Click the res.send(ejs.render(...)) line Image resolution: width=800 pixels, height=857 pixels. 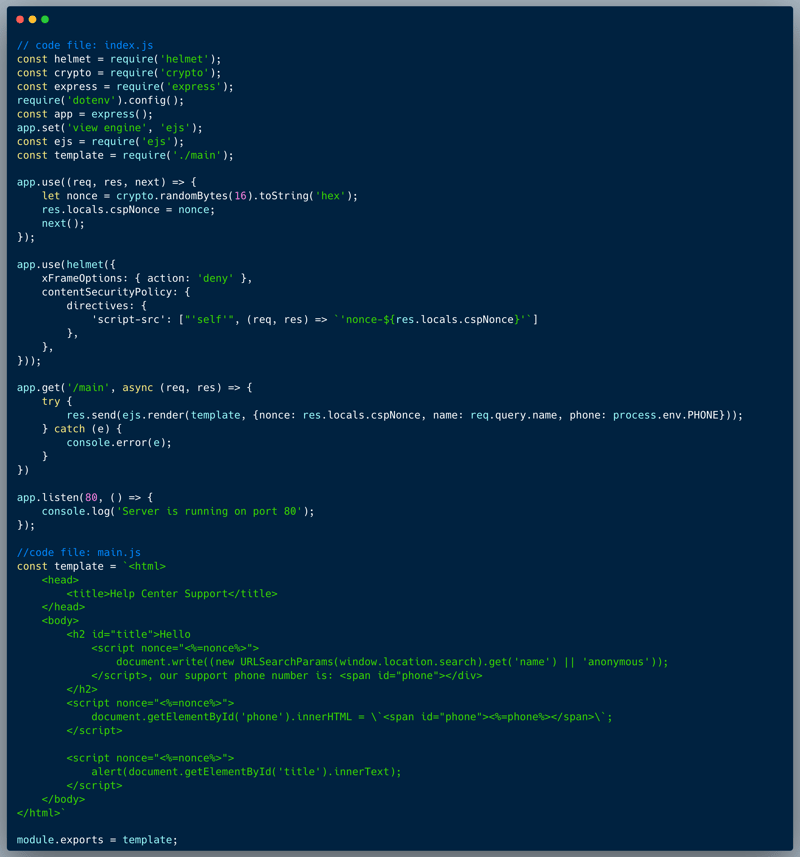point(405,415)
